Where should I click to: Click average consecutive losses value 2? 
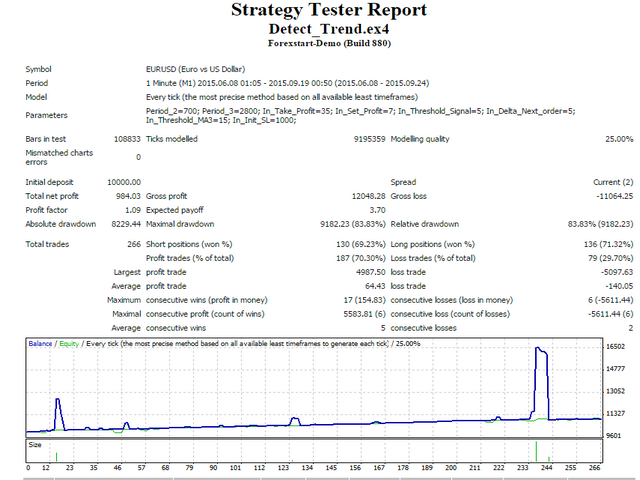tap(631, 328)
